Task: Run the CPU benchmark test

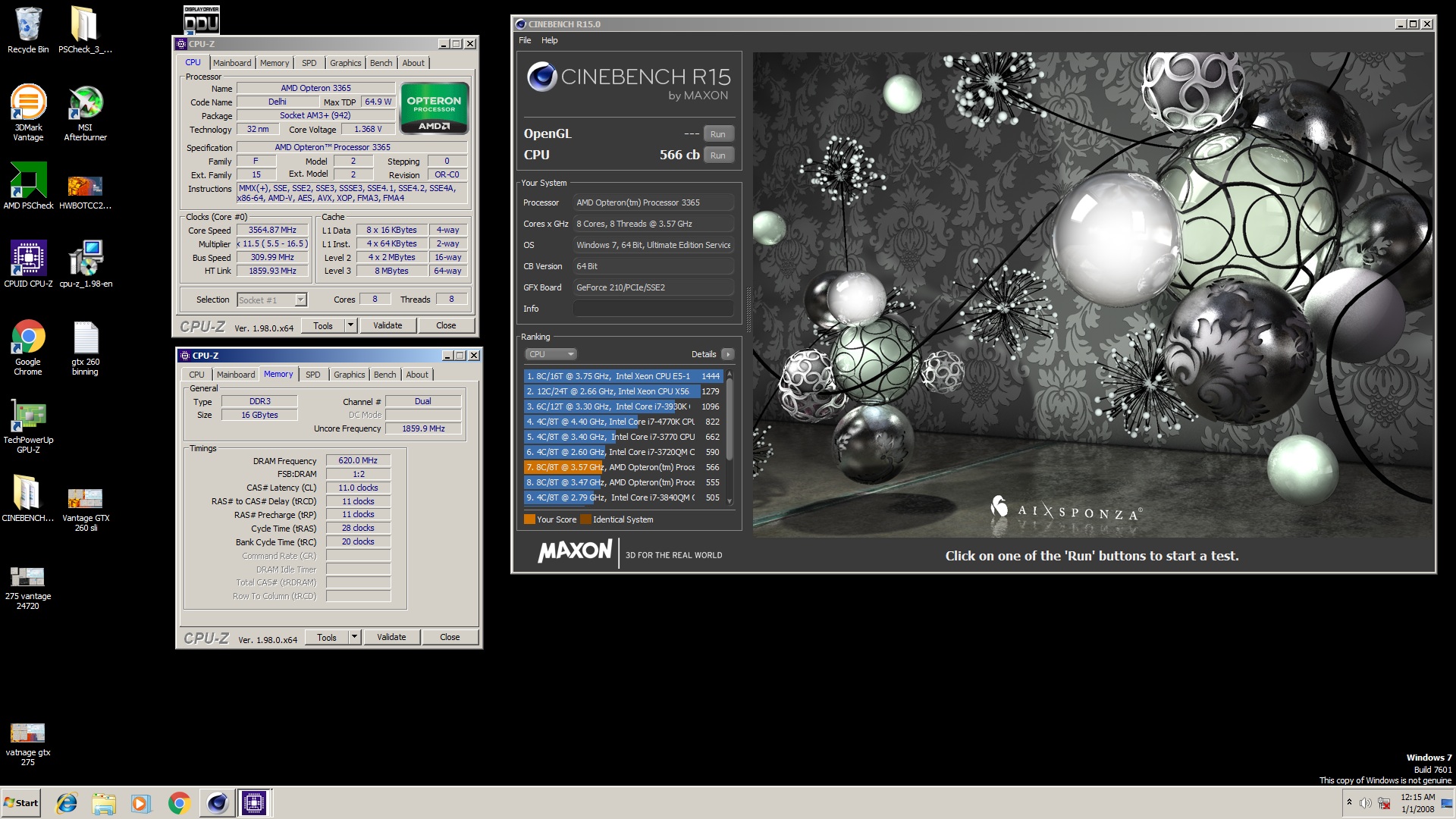Action: point(718,155)
